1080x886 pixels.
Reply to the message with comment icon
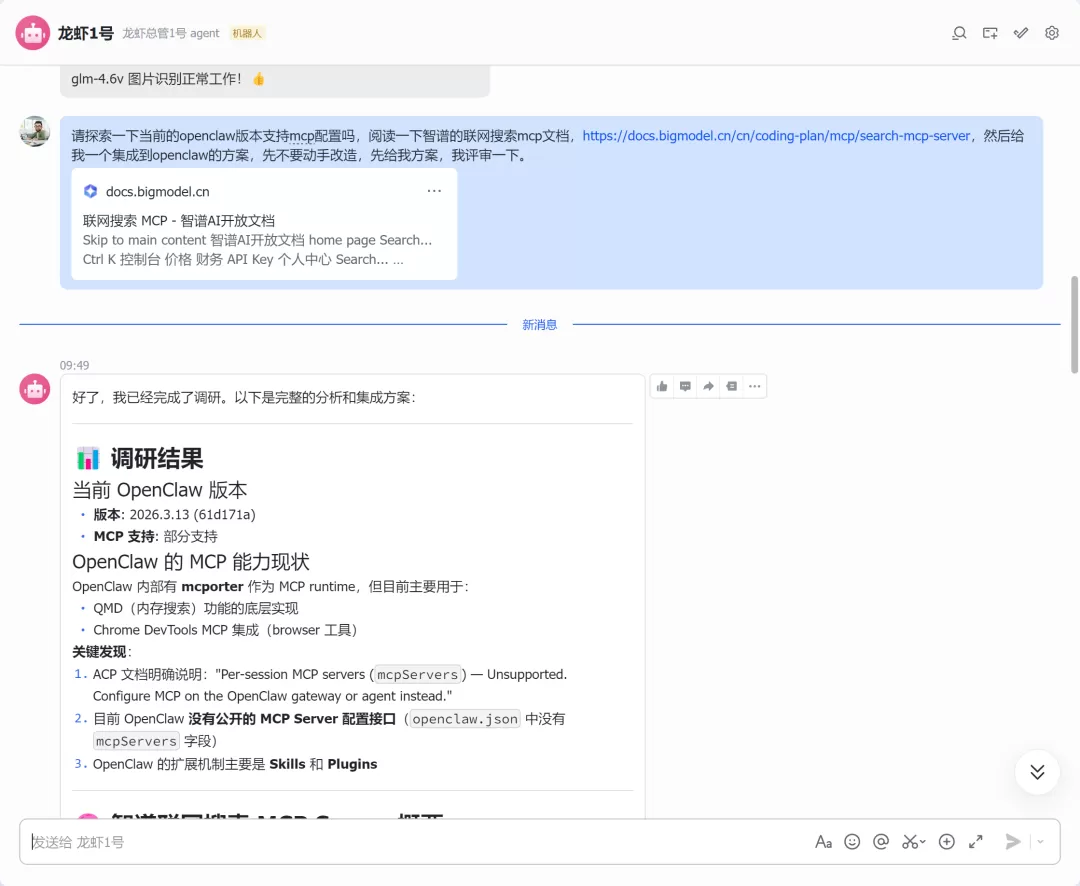[x=685, y=387]
